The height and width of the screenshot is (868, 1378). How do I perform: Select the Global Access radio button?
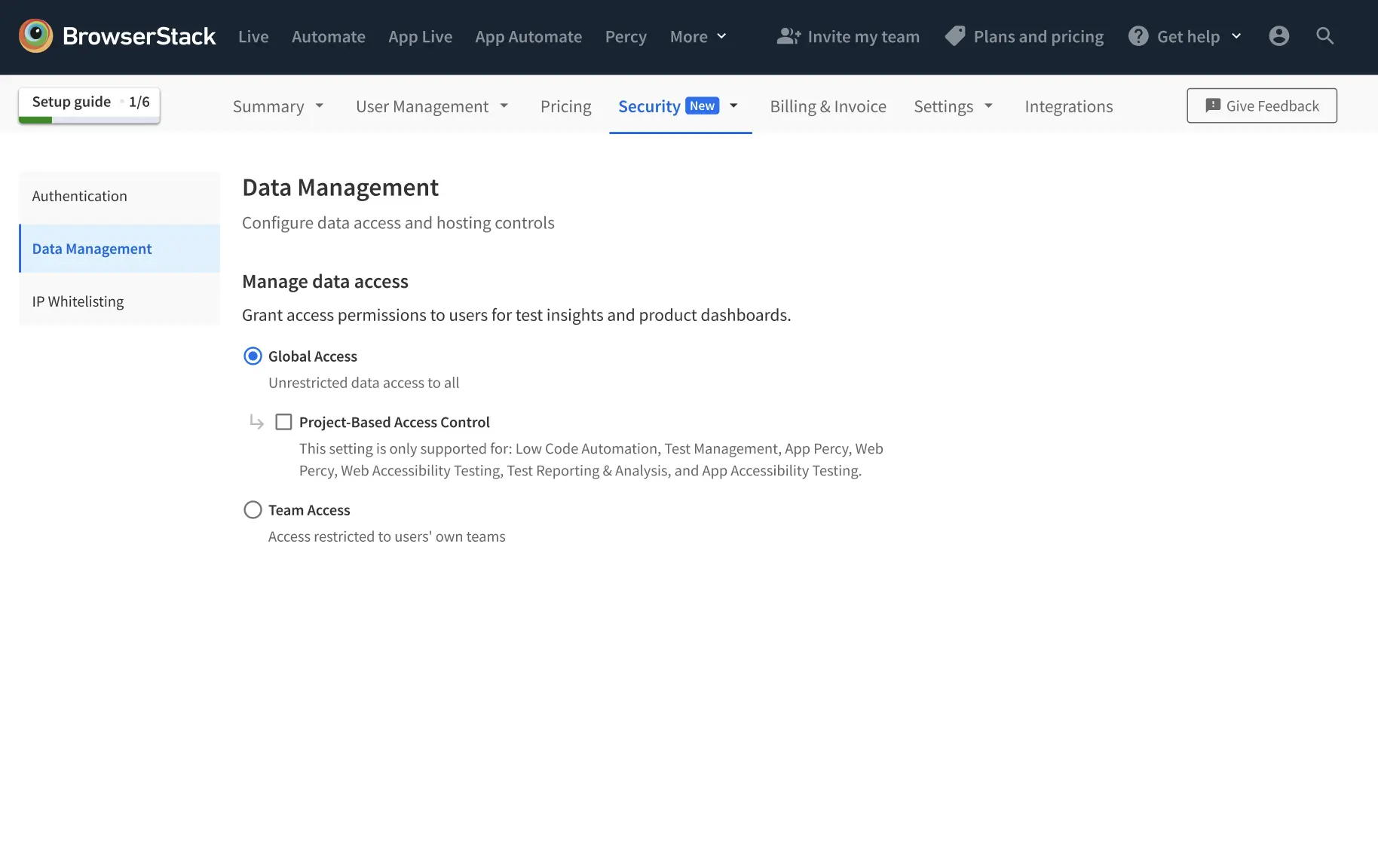tap(253, 356)
